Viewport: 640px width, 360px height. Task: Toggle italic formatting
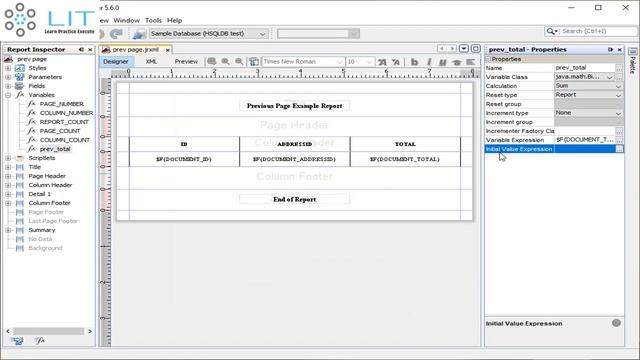coord(429,62)
